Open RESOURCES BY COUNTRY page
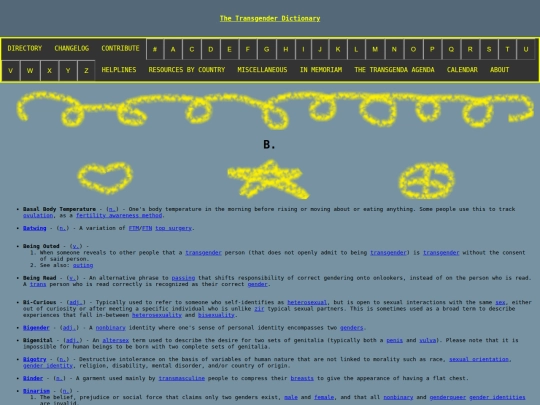This screenshot has height=405, width=540. click(x=187, y=70)
